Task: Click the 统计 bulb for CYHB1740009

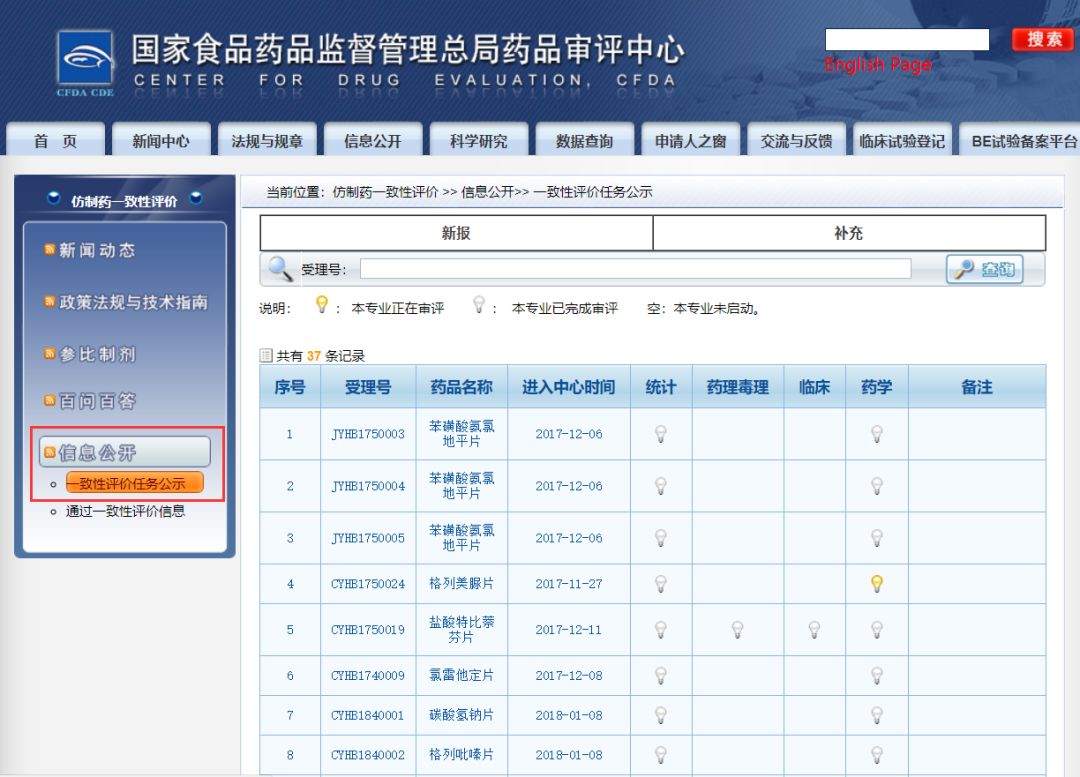Action: point(661,676)
